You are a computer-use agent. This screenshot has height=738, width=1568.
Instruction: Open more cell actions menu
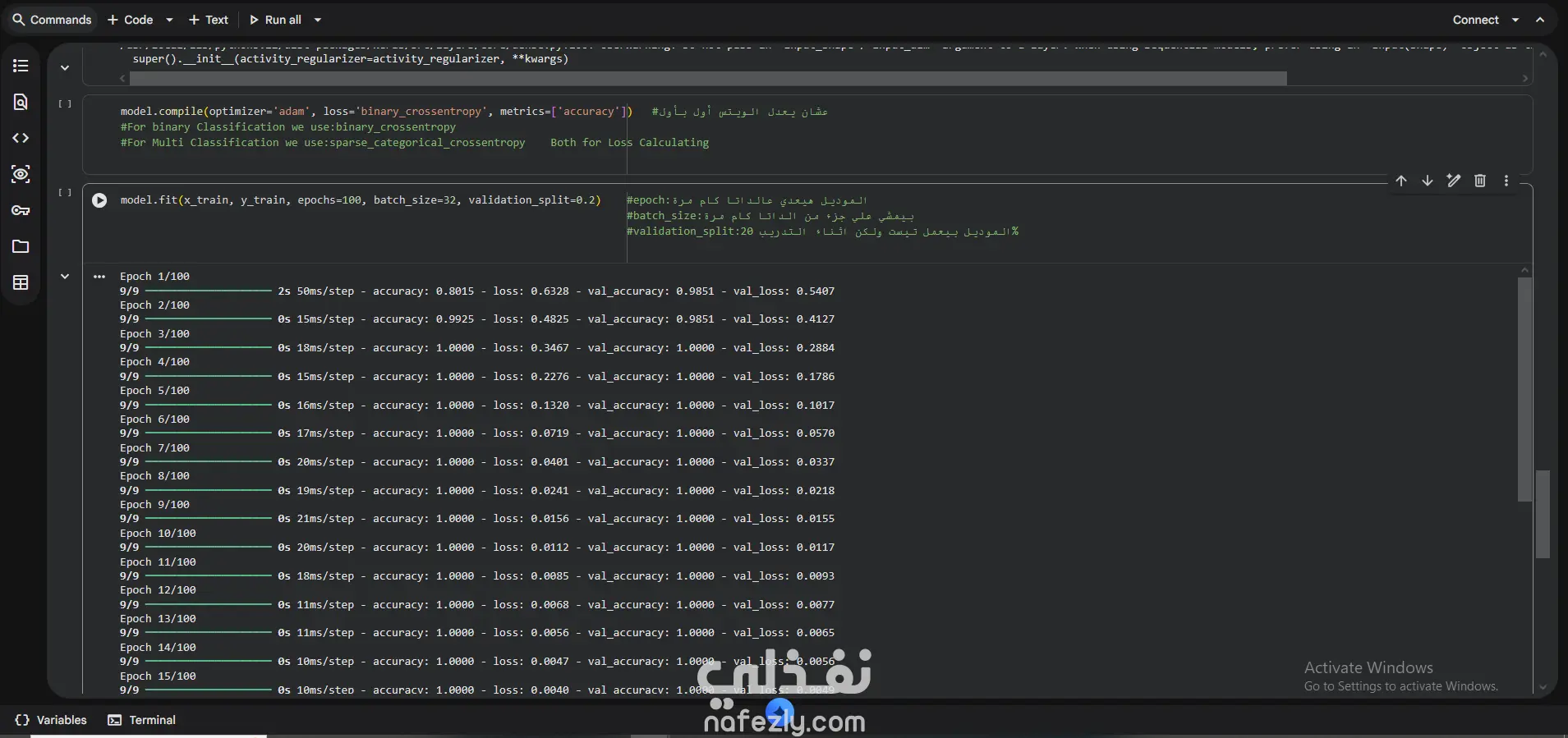click(1506, 181)
